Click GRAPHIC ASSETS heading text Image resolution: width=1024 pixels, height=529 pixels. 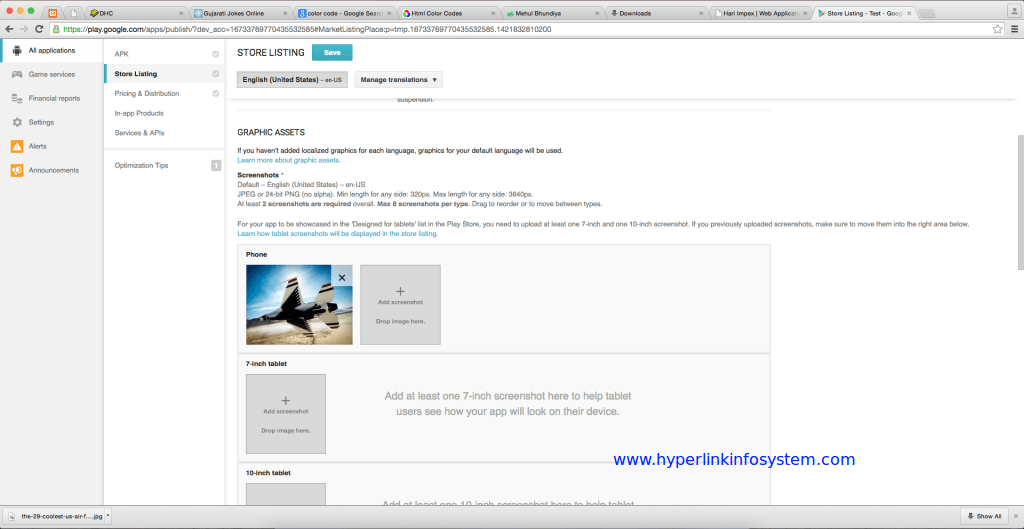(271, 133)
